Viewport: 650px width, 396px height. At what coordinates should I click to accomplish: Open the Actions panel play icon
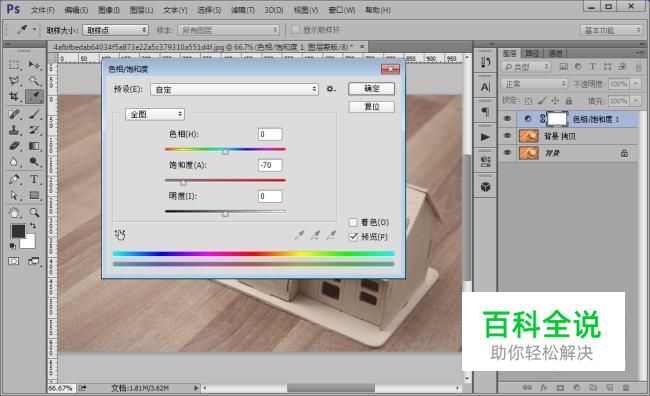click(x=485, y=137)
